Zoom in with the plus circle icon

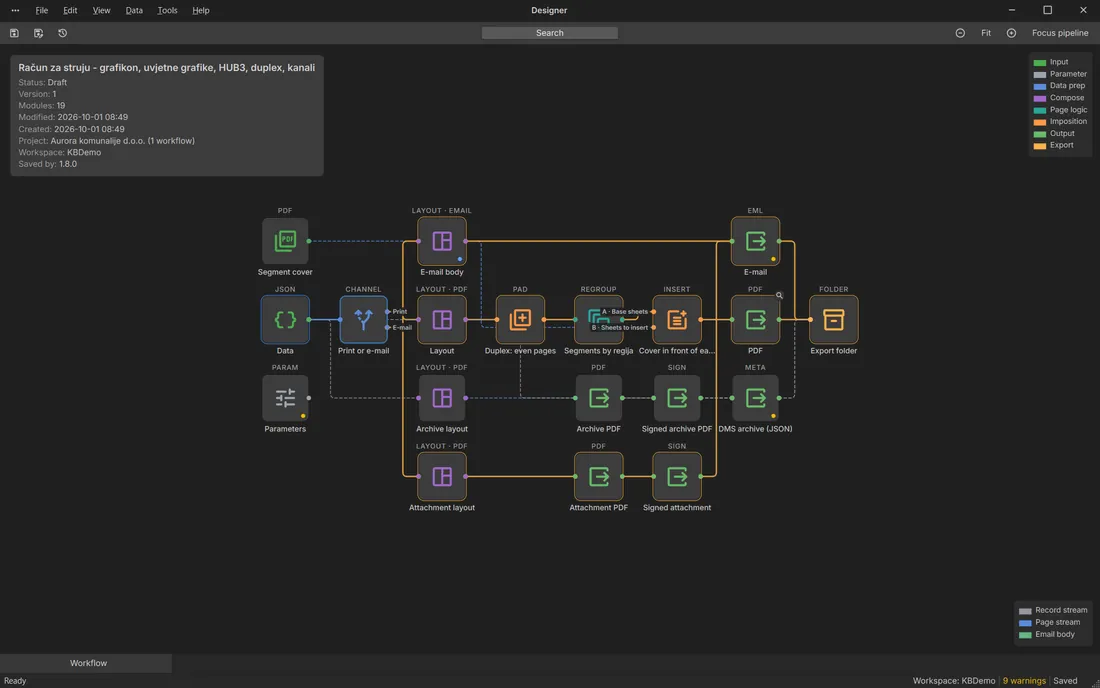click(x=1011, y=33)
